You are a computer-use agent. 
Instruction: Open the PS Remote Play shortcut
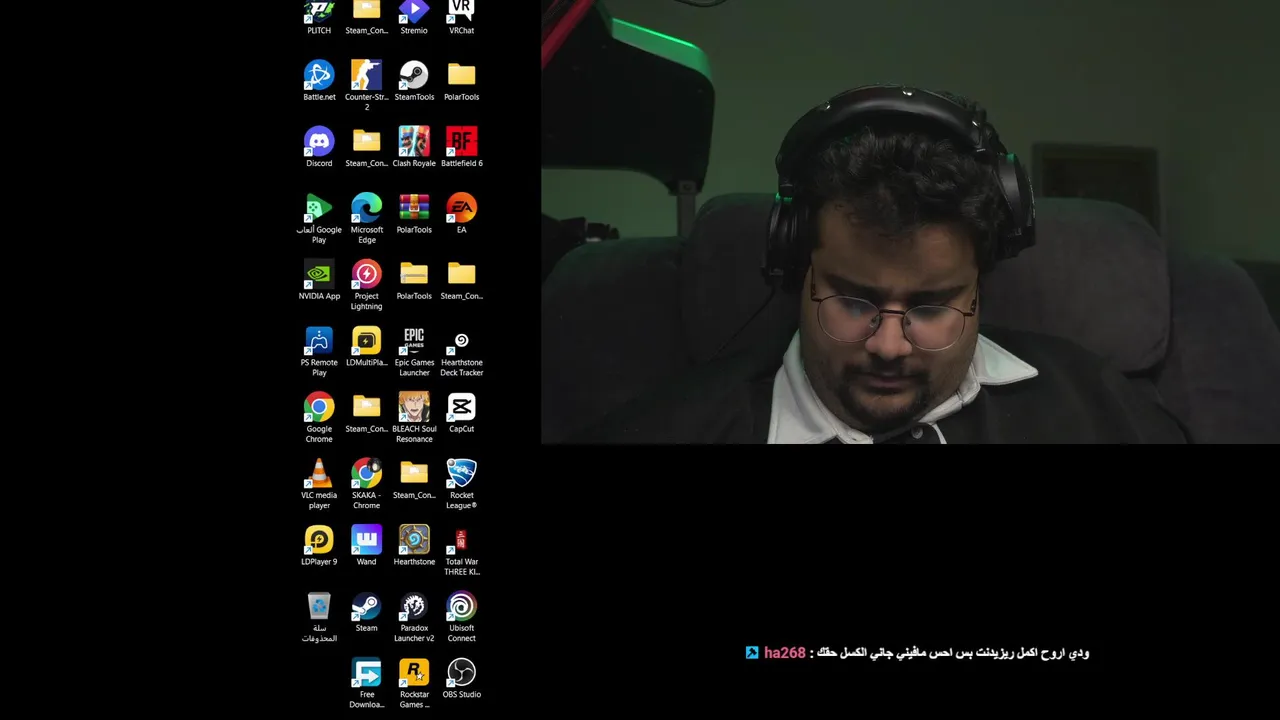(x=319, y=351)
